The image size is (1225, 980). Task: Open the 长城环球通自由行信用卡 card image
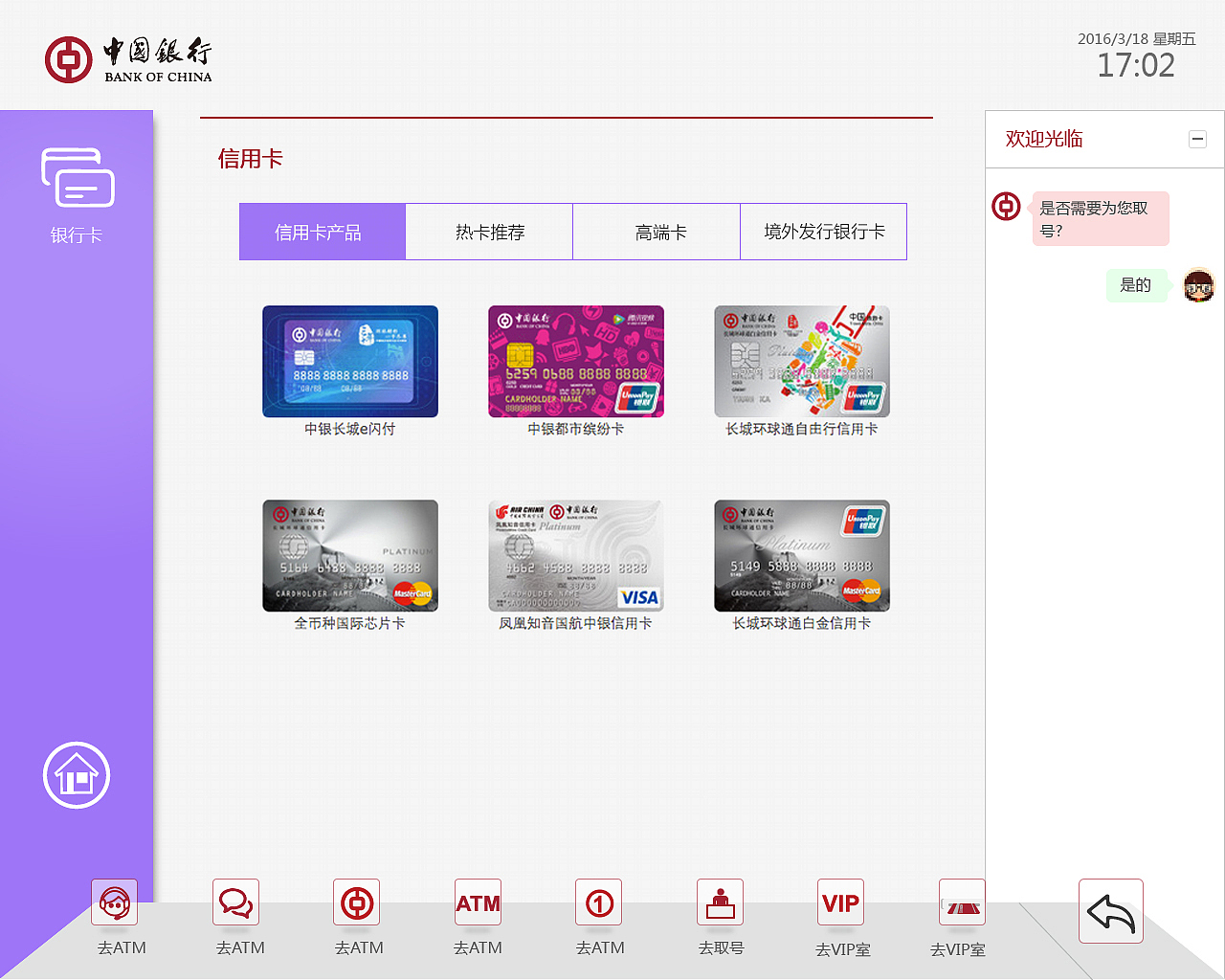click(x=802, y=362)
